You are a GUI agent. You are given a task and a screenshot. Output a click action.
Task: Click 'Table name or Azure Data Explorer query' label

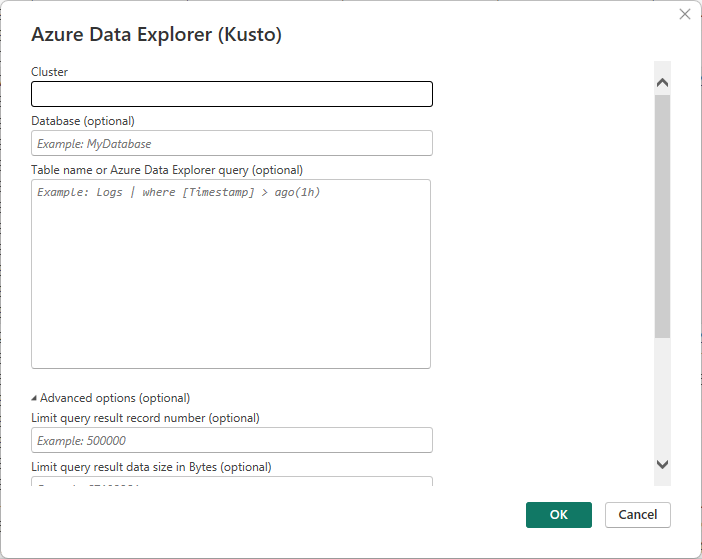tap(167, 170)
